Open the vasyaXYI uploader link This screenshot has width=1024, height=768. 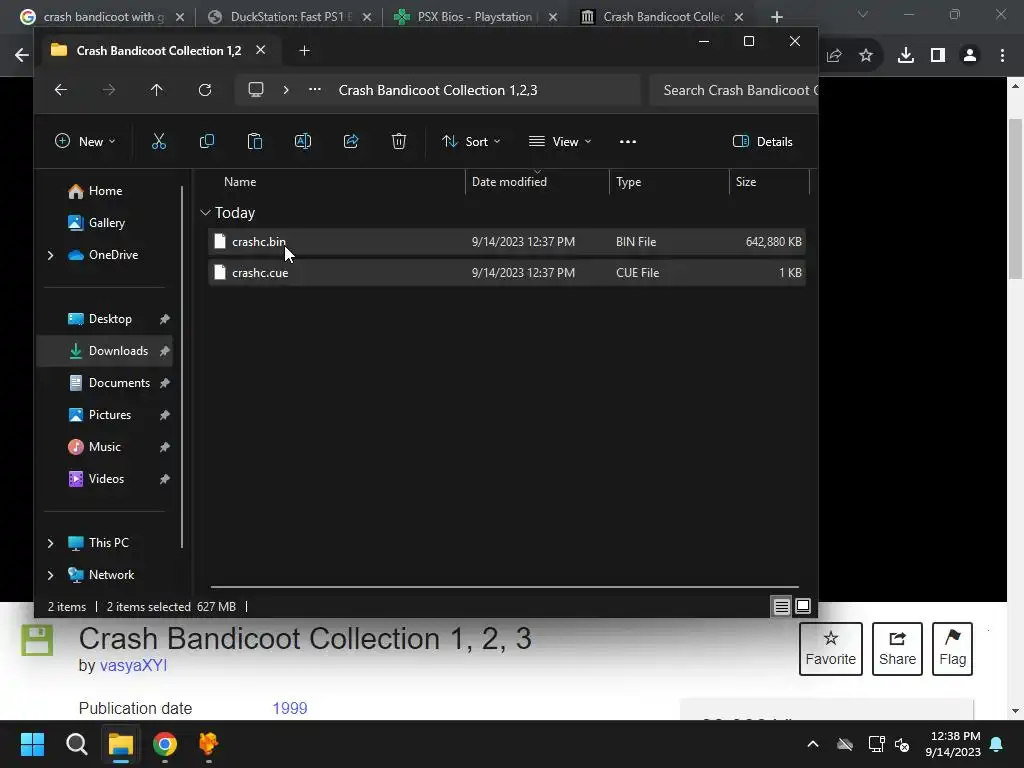[x=133, y=665]
